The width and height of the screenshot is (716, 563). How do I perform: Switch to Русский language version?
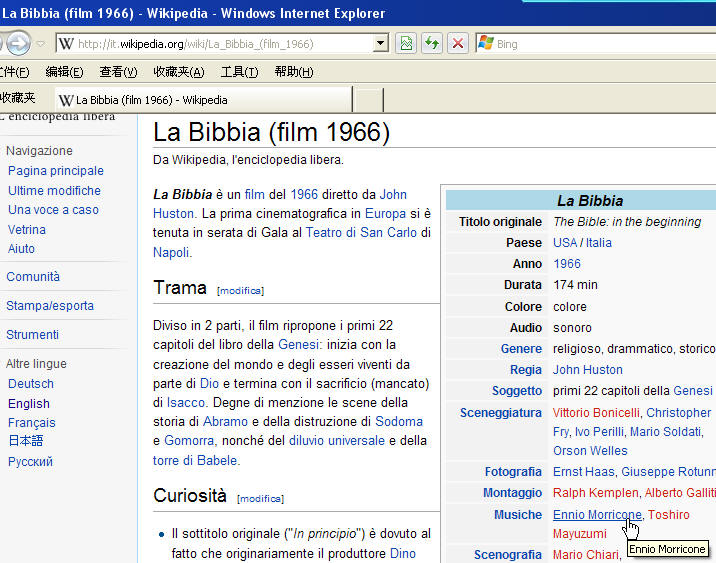point(30,462)
